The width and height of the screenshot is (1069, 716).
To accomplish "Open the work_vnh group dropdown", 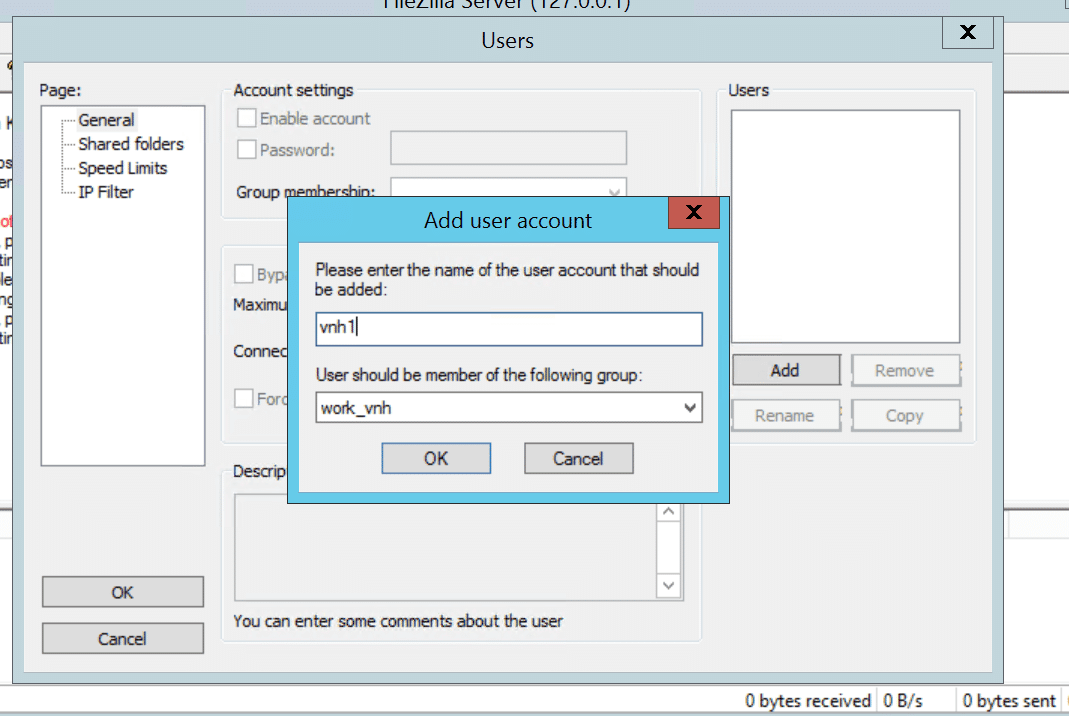I will click(x=689, y=408).
